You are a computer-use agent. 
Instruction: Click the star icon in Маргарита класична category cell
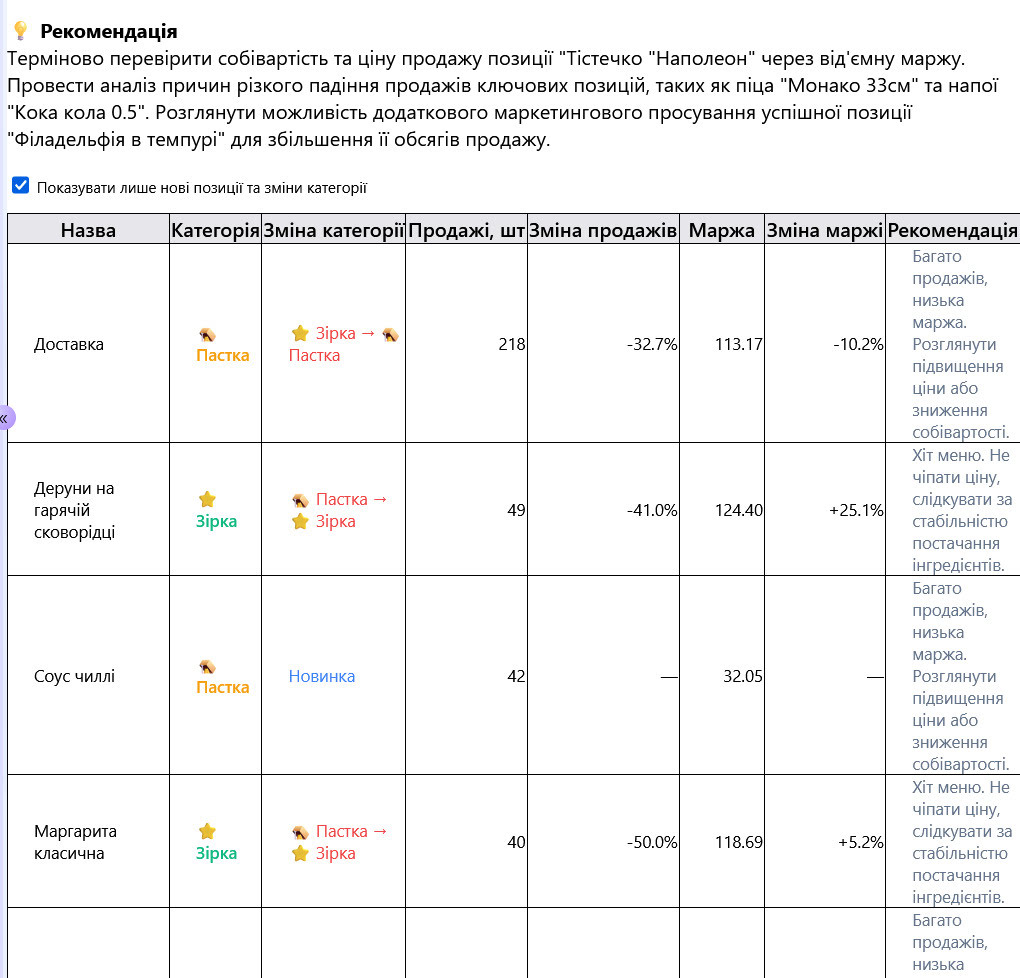click(208, 831)
